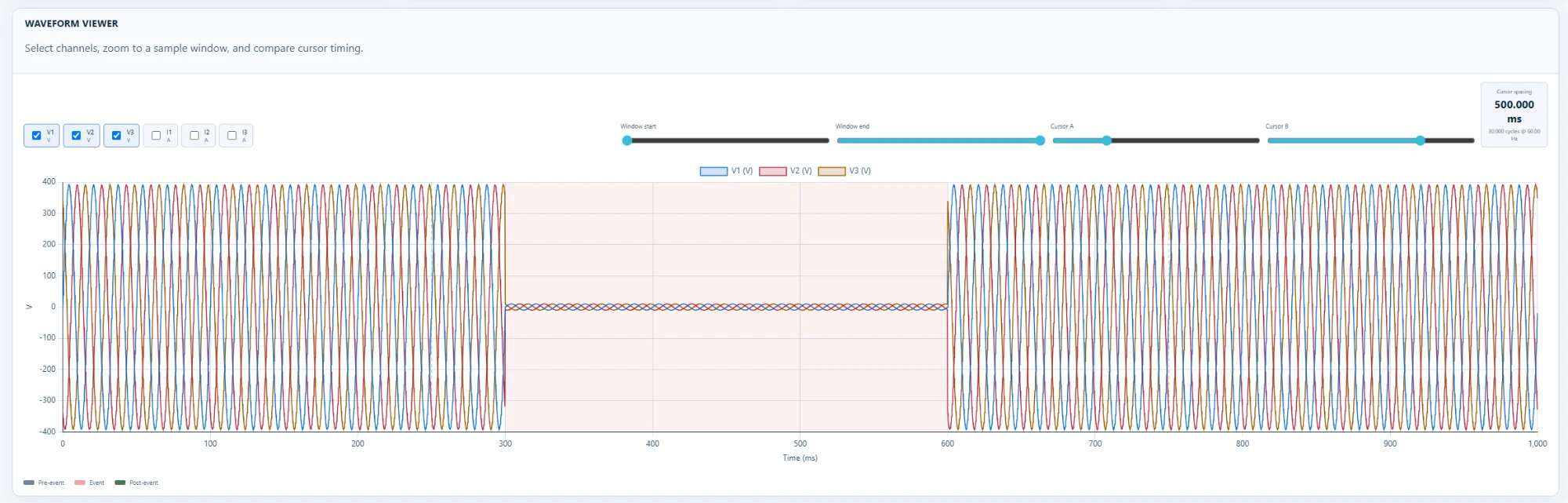Viewport: 1568px width, 503px height.
Task: Click the Cursor A slider handle
Action: [1106, 140]
